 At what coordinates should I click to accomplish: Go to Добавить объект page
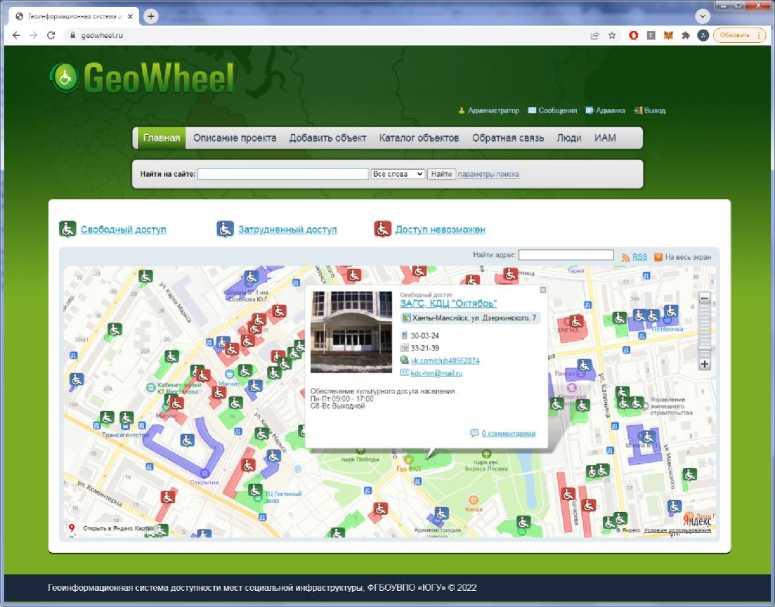328,138
